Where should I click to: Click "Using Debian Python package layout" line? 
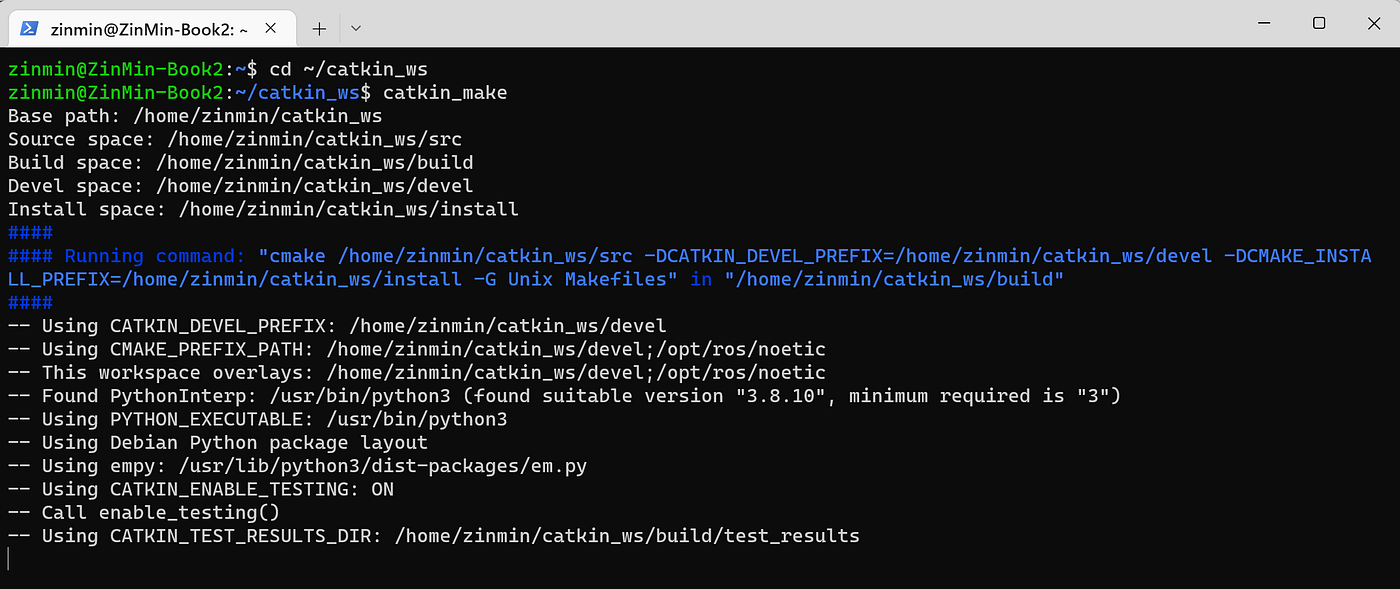tap(218, 442)
